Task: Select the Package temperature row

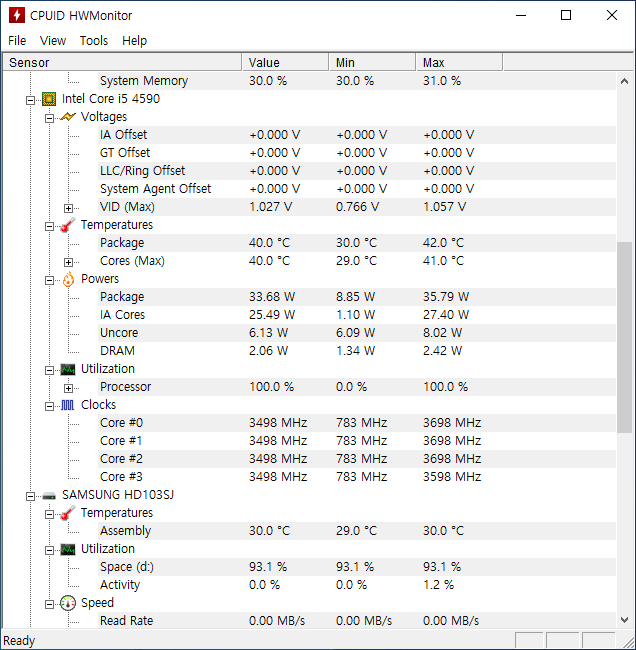Action: coord(357,243)
